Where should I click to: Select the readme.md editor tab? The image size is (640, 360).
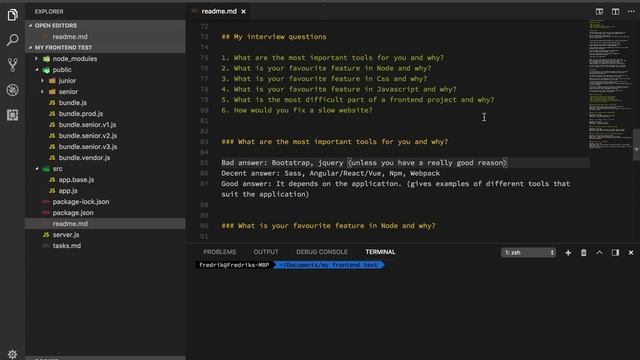(219, 11)
